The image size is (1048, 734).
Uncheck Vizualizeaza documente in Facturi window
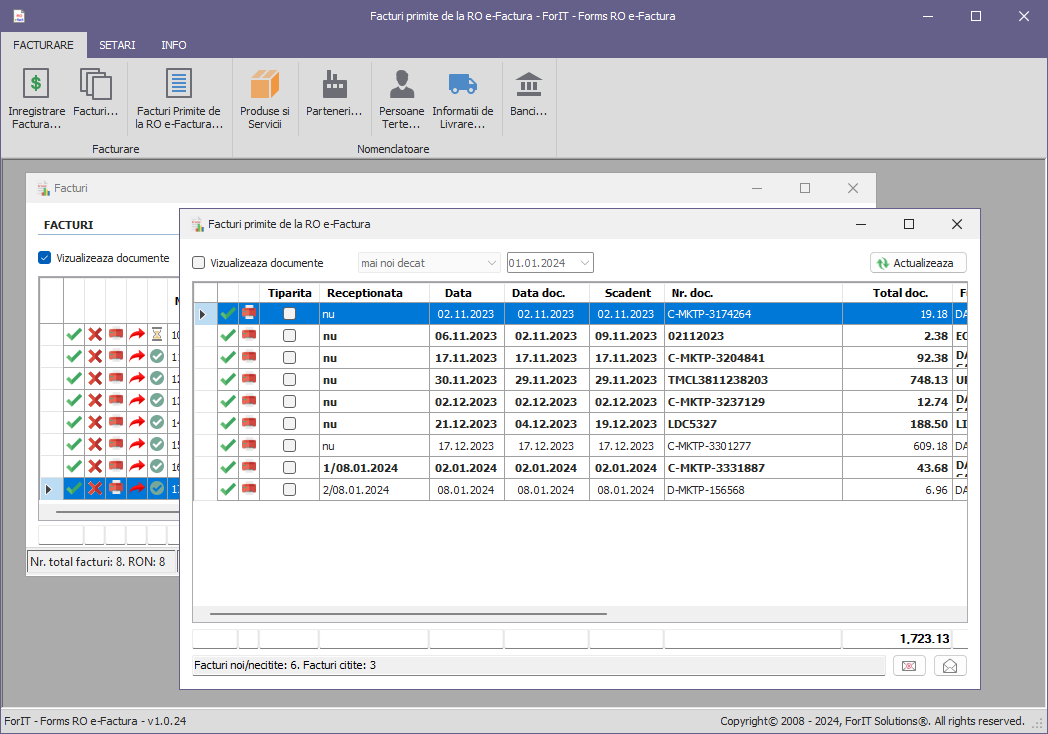point(44,257)
